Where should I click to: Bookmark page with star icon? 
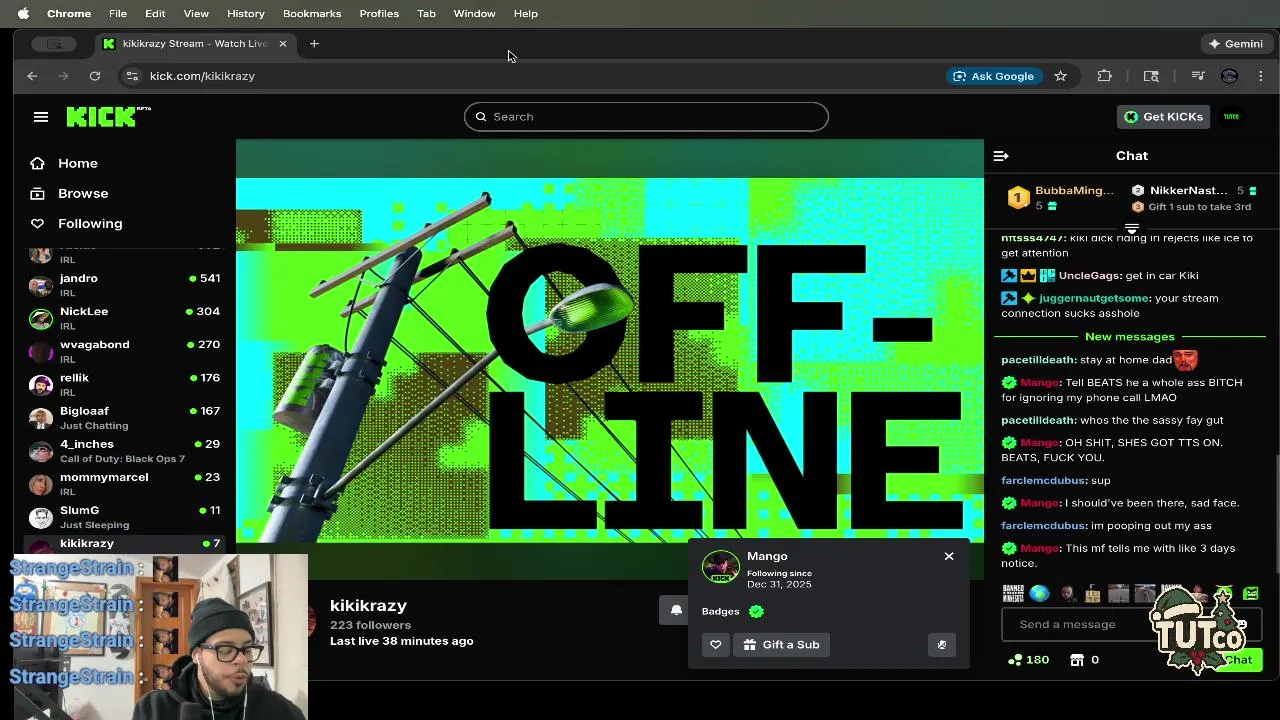tap(1061, 76)
